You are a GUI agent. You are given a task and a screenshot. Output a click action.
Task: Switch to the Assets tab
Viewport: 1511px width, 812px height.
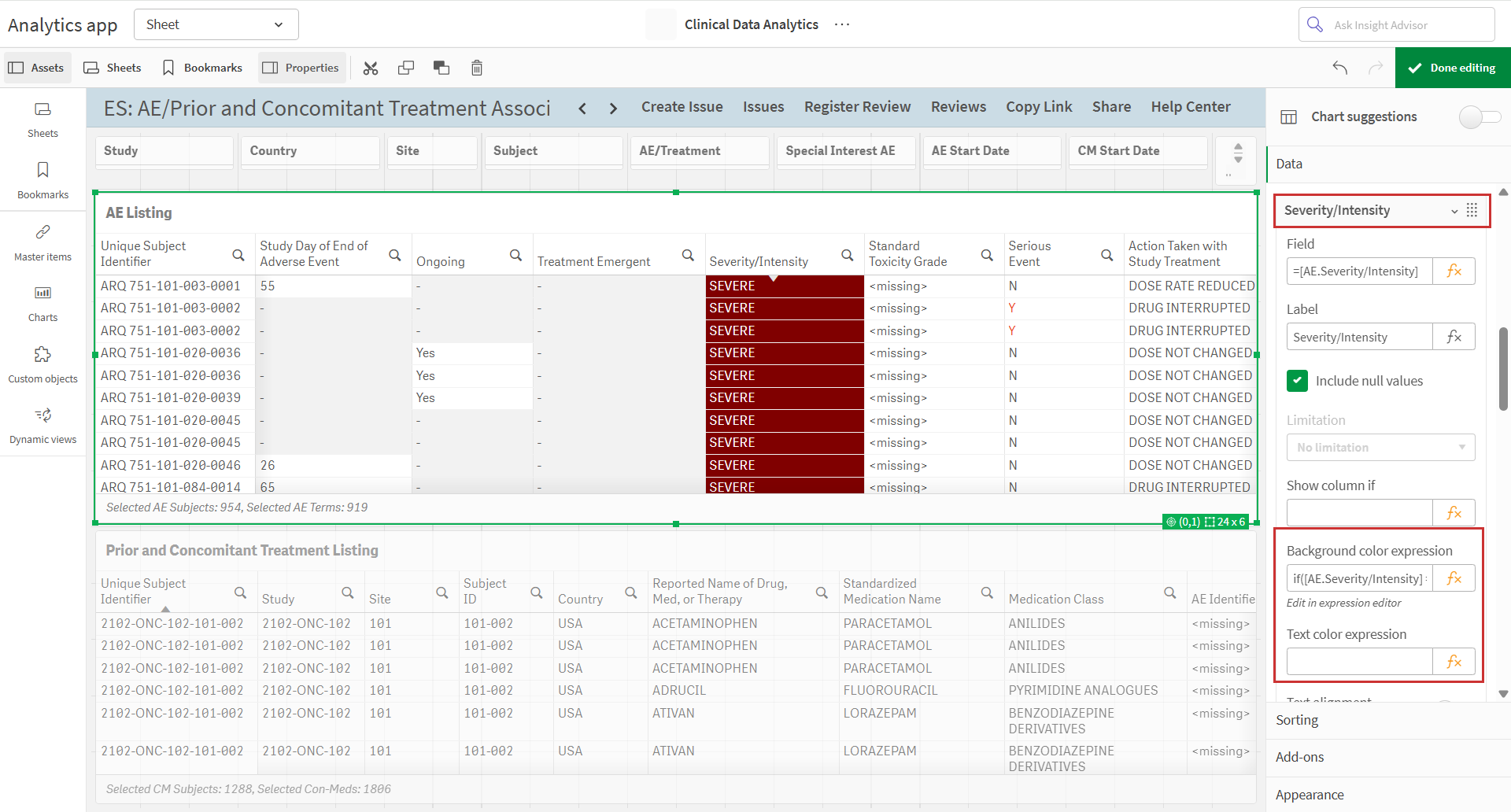(x=37, y=68)
